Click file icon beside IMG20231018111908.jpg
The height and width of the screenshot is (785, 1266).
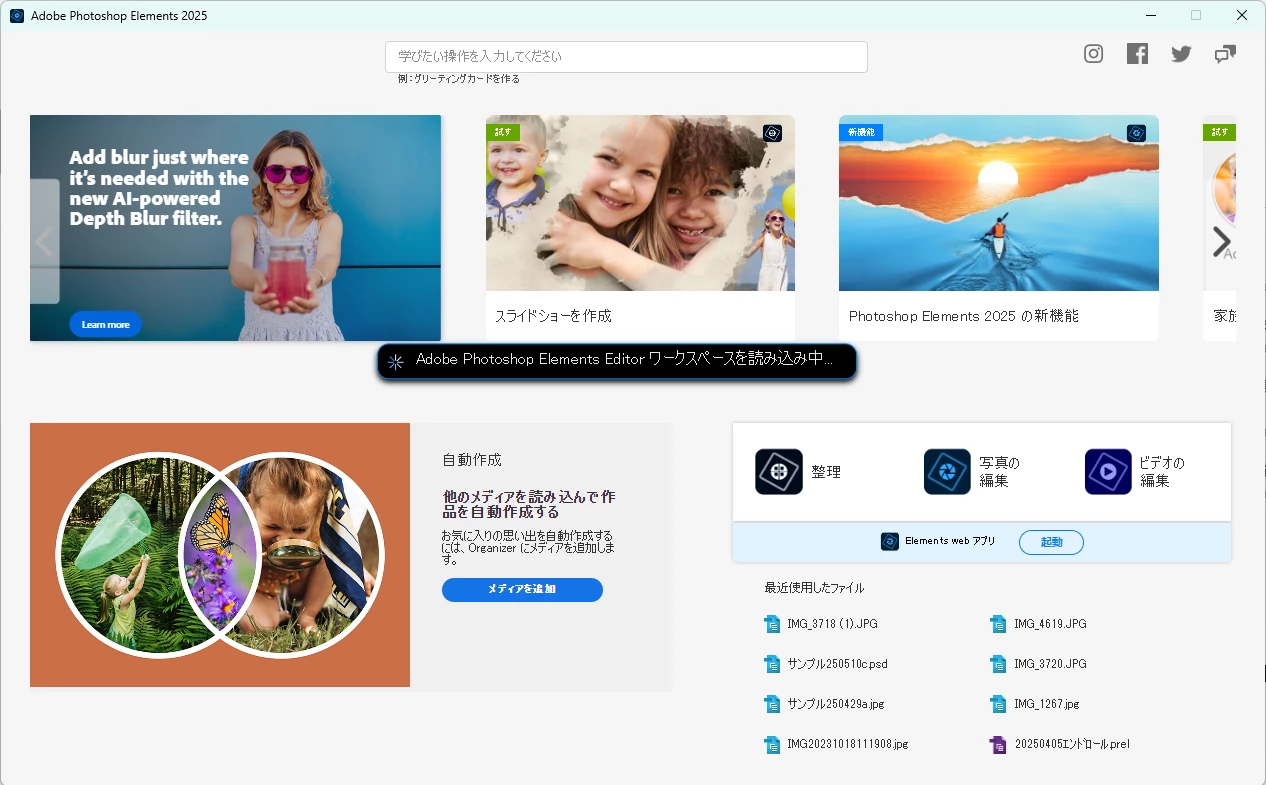[x=771, y=744]
